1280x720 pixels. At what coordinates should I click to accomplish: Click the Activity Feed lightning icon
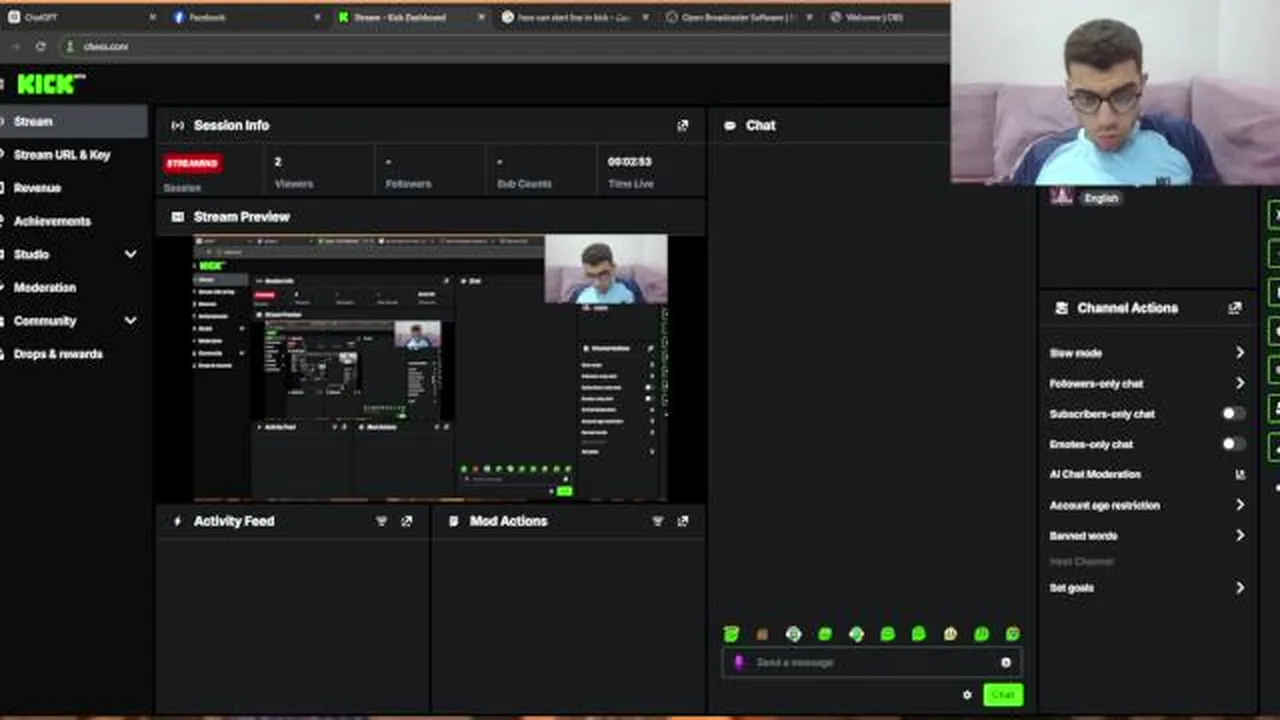[x=177, y=521]
